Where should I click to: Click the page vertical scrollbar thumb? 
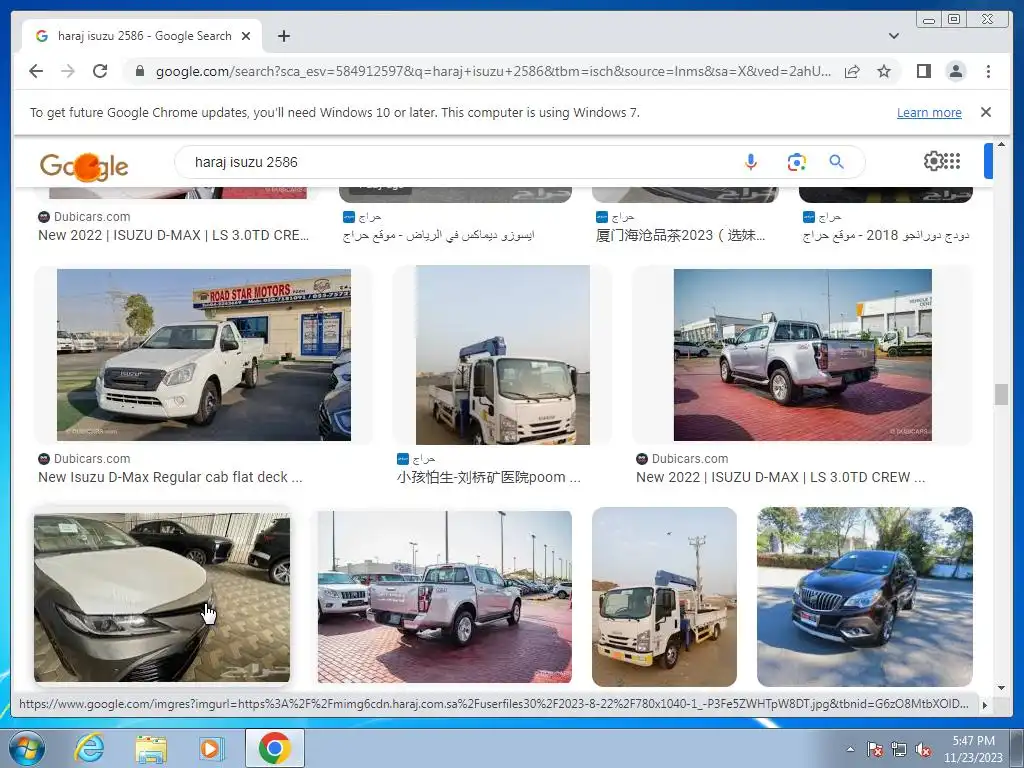click(x=1000, y=394)
